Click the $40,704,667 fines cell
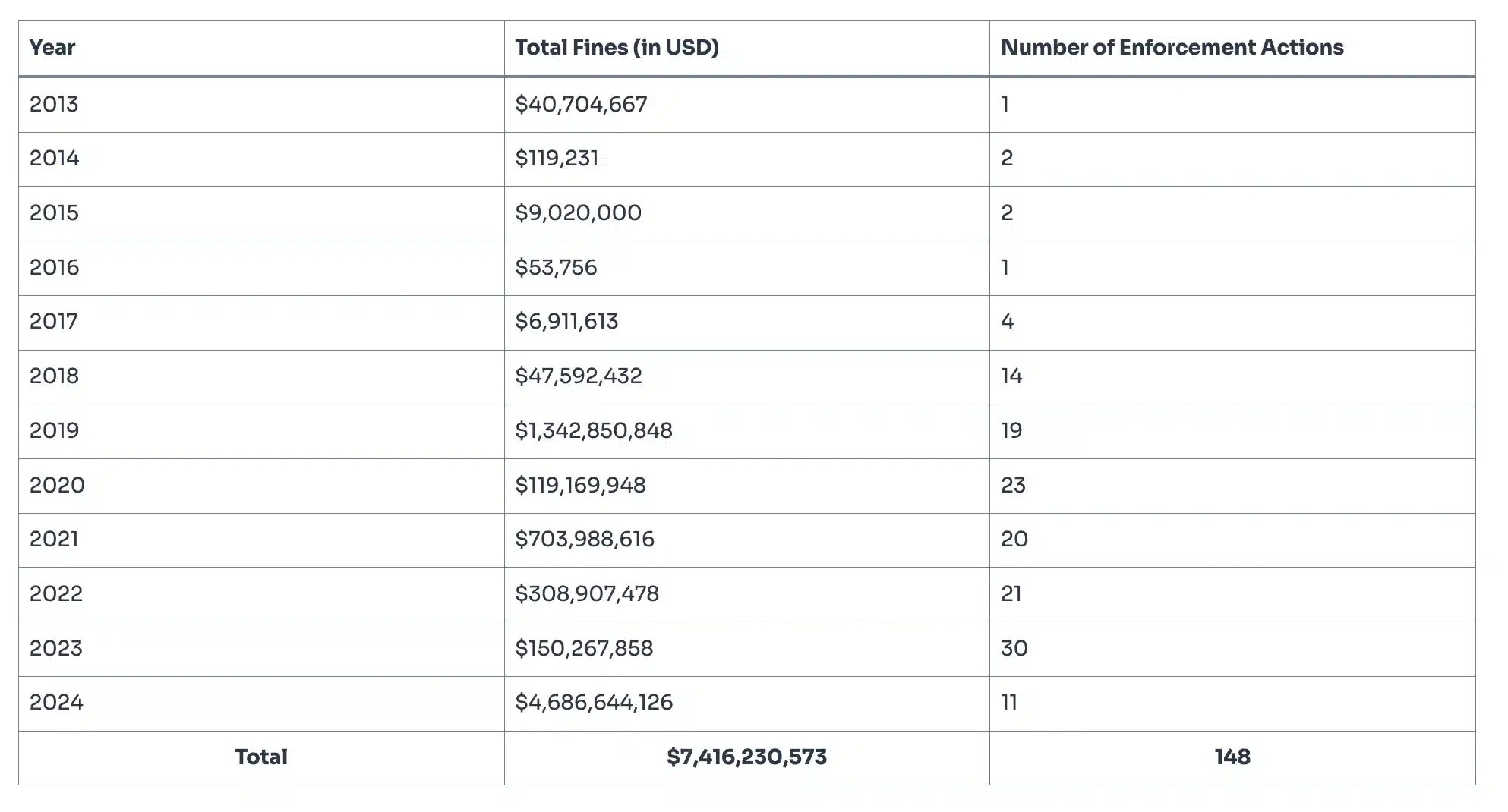This screenshot has height=812, width=1508. tap(581, 104)
